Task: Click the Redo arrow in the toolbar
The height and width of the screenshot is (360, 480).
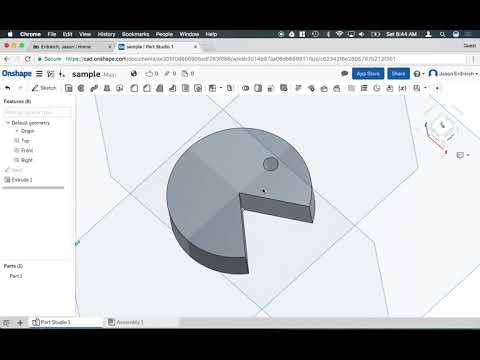Action: [x=20, y=88]
